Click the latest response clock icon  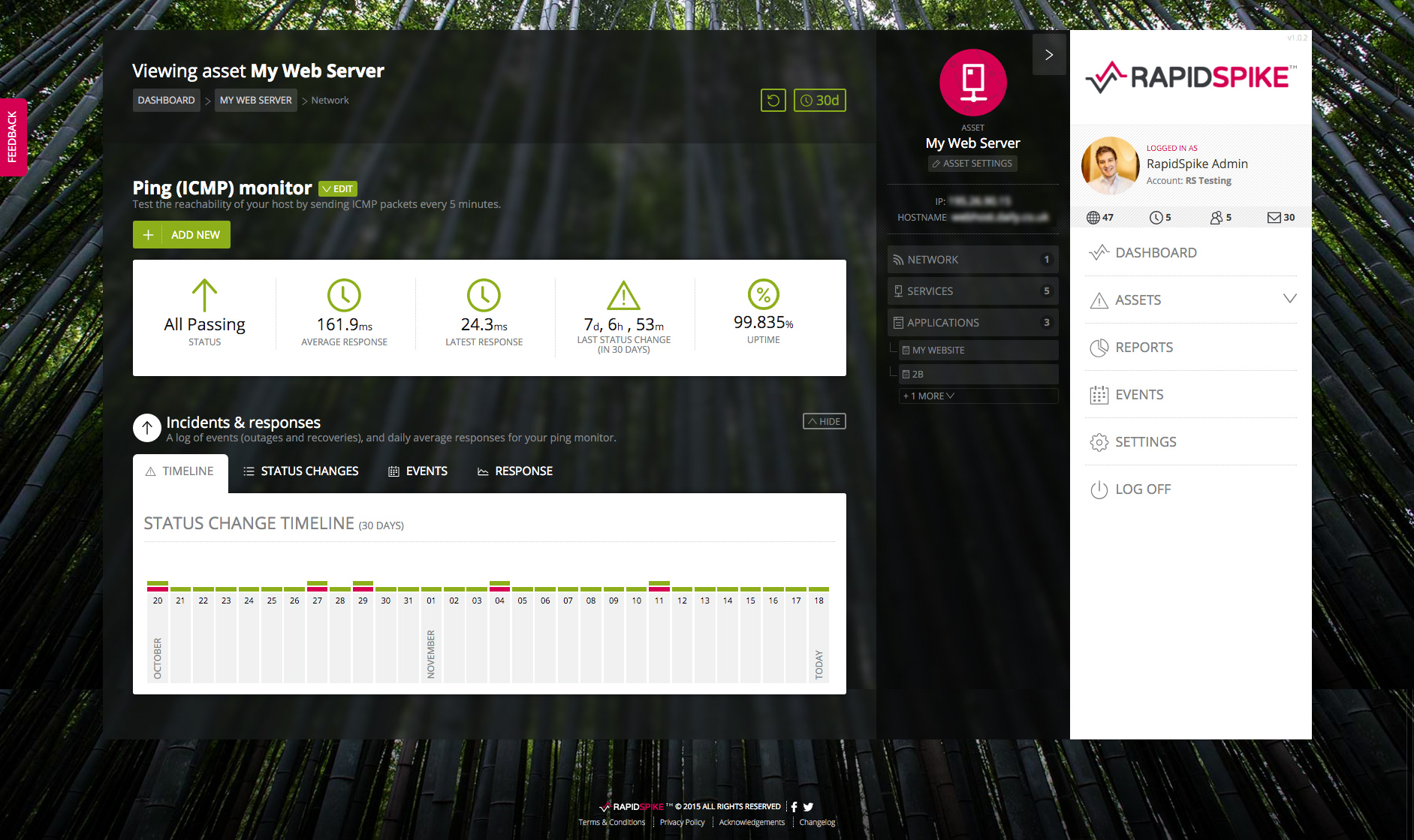(x=484, y=296)
